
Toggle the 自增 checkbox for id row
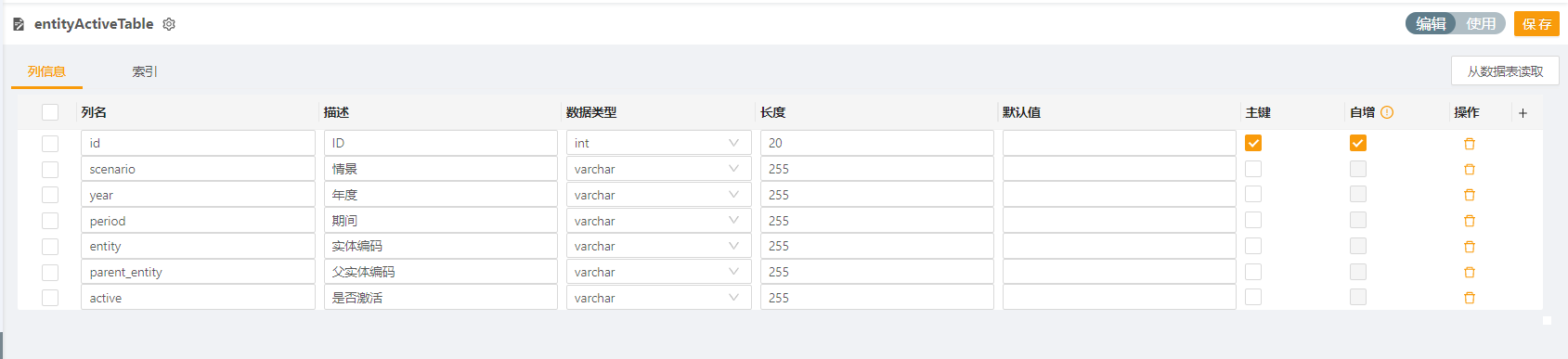1358,143
